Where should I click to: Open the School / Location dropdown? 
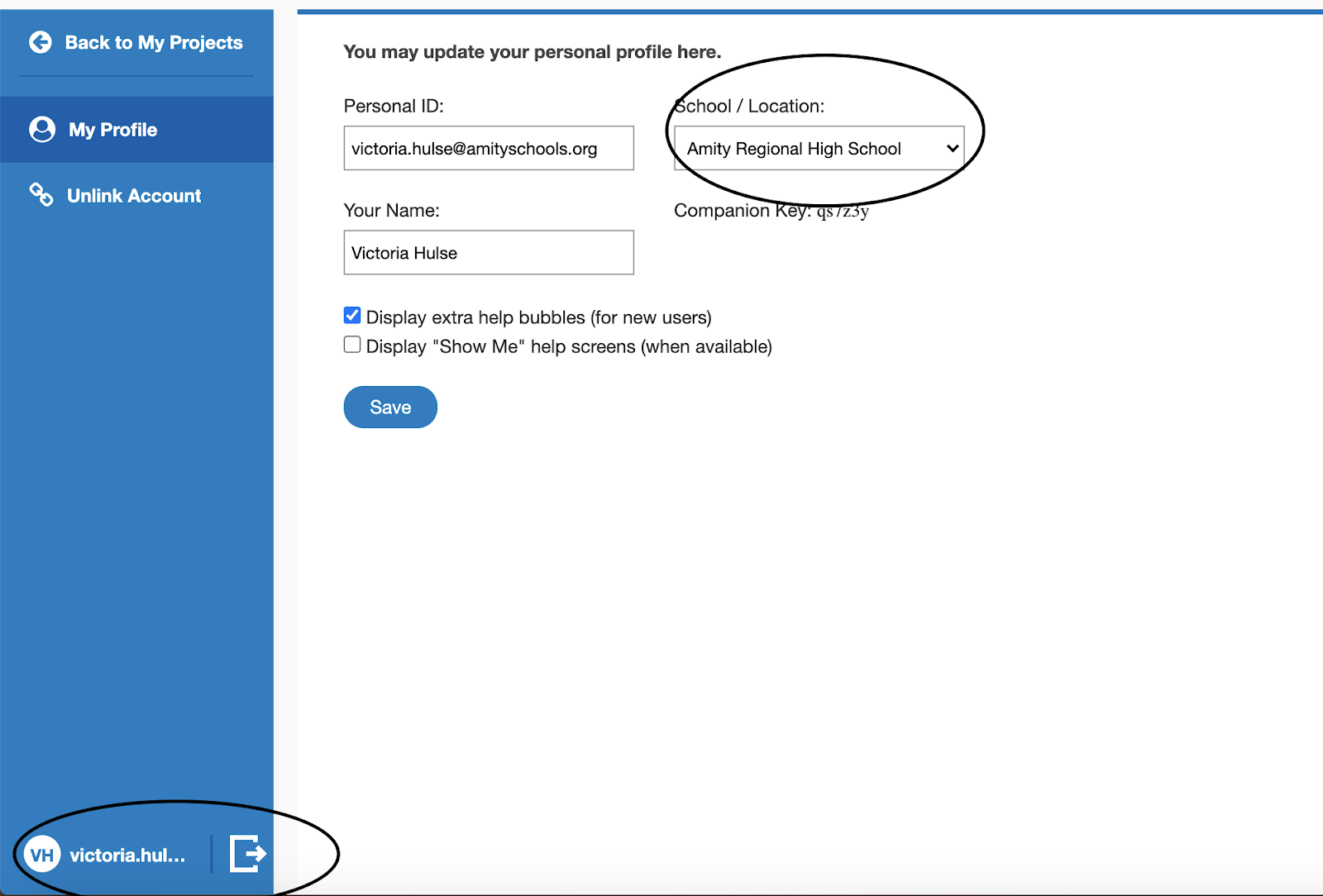pos(819,148)
